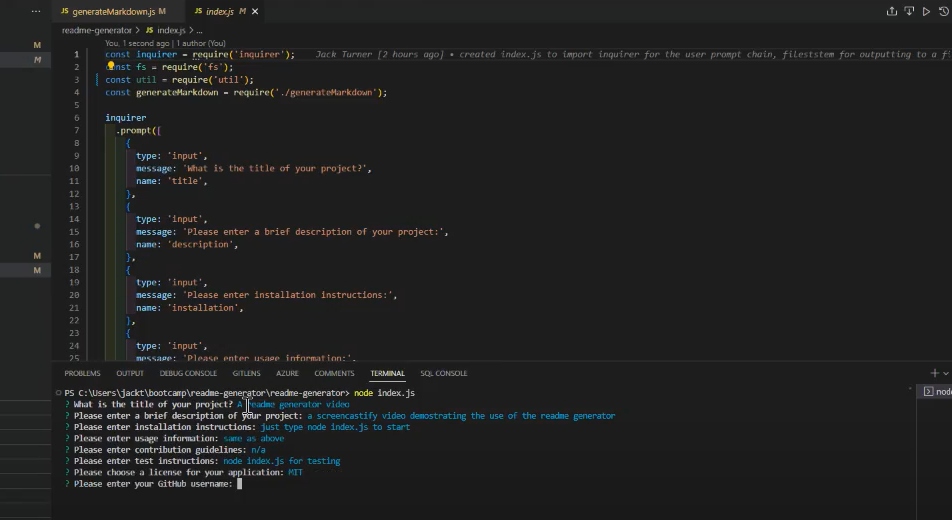Close the index.js editor tab

tap(254, 12)
